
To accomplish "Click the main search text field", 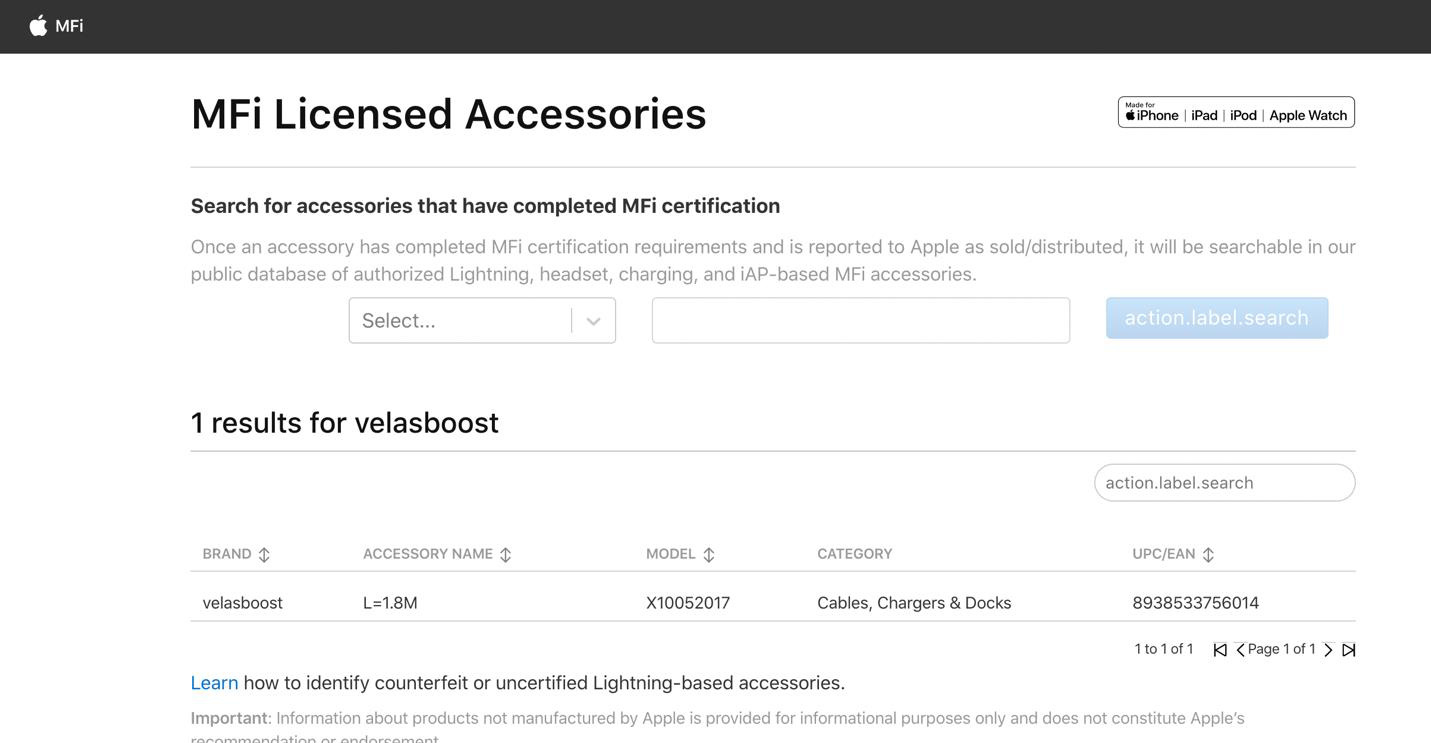I will point(860,321).
